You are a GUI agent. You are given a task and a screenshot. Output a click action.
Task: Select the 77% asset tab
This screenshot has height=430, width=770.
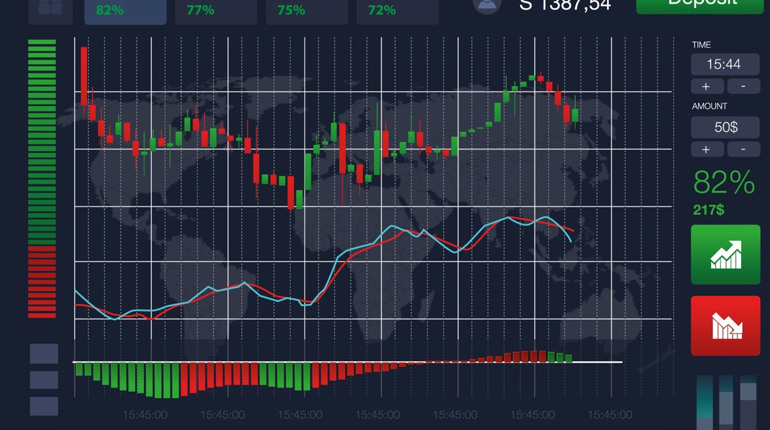(x=216, y=11)
